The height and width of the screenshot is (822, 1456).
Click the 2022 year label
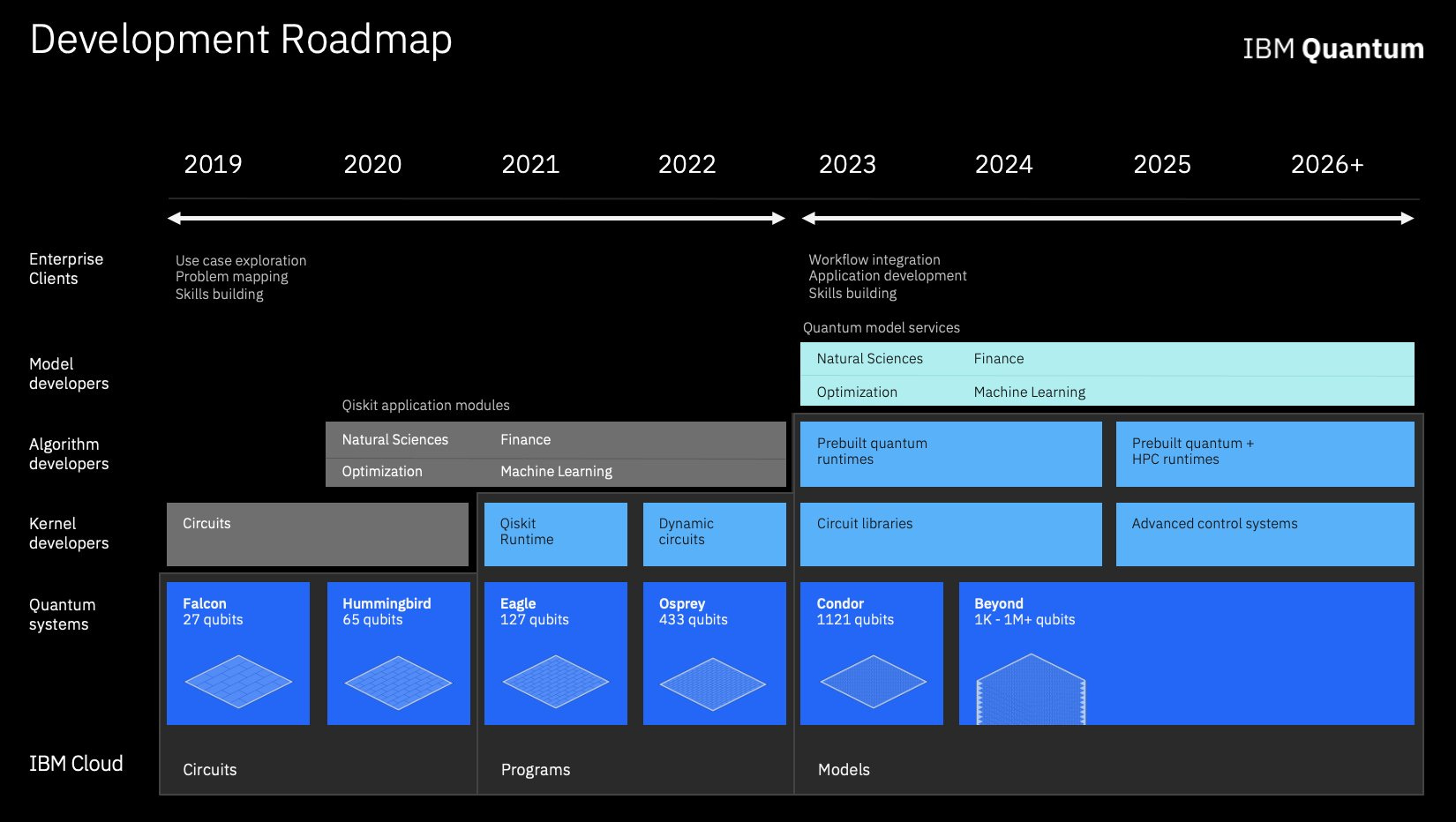[687, 165]
